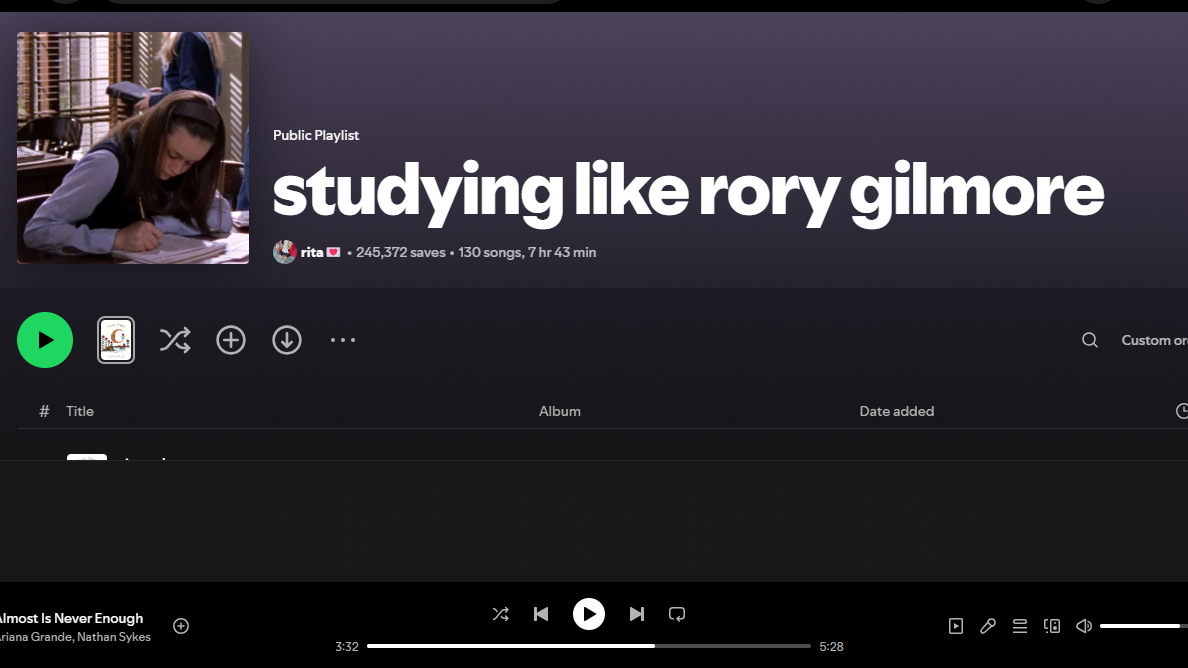Search within the playlist
Image resolution: width=1188 pixels, height=668 pixels.
click(x=1090, y=340)
